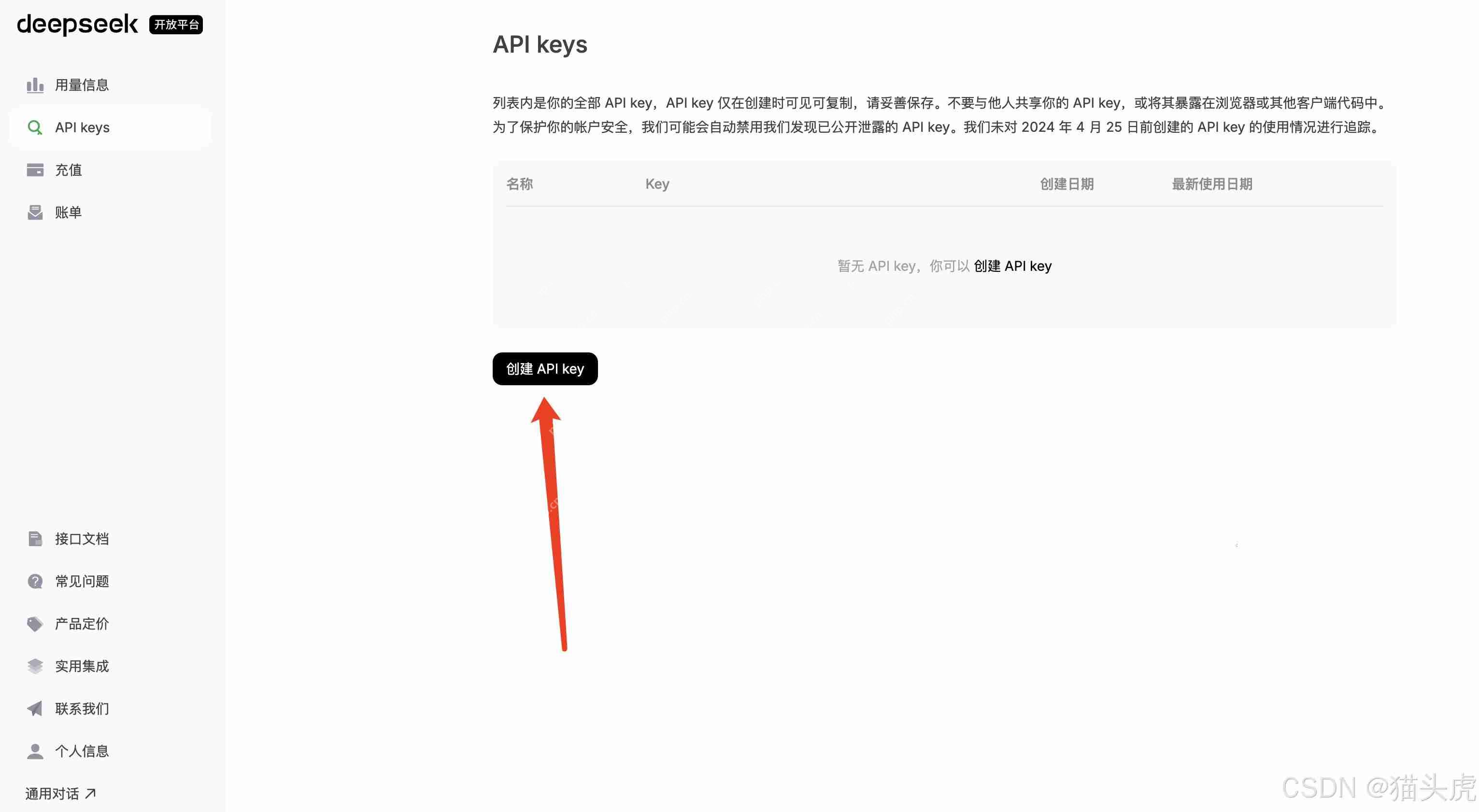Click 创建 API key link in empty table area
The image size is (1479, 812).
click(x=1013, y=266)
